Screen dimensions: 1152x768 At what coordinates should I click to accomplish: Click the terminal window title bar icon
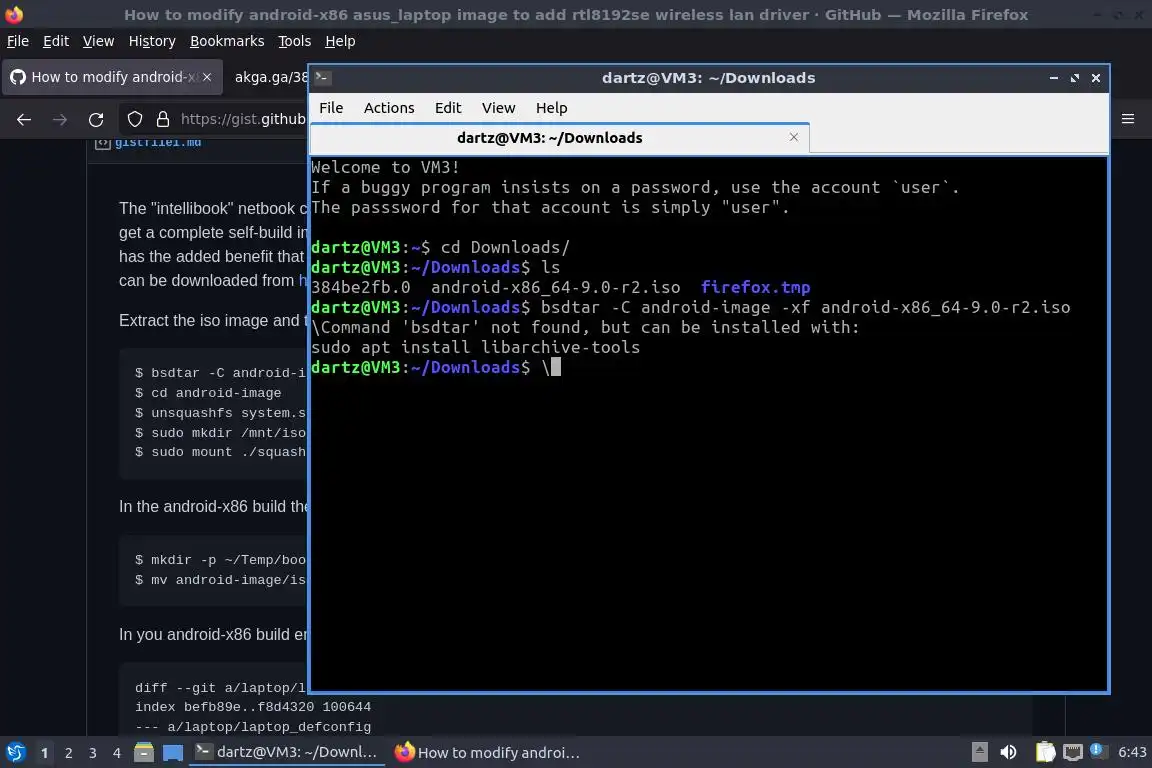(322, 78)
